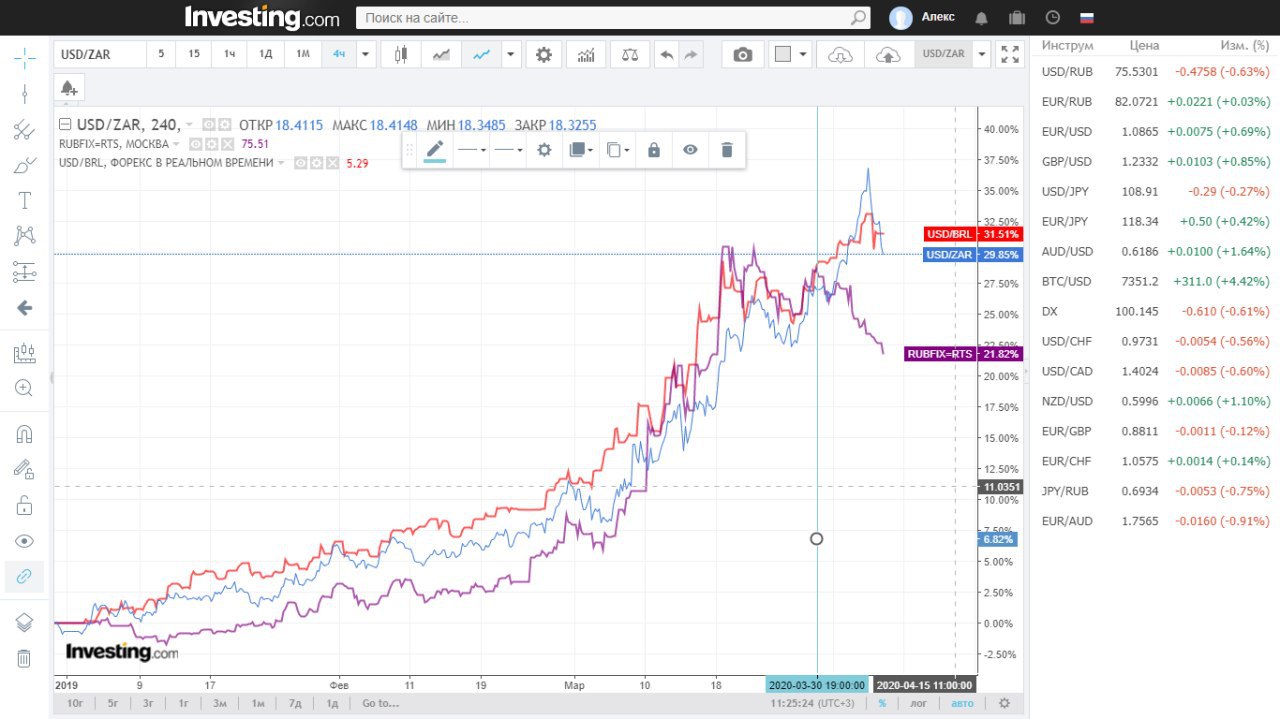The height and width of the screenshot is (719, 1280).
Task: Select the 1Д daily timeframe
Action: pos(265,54)
